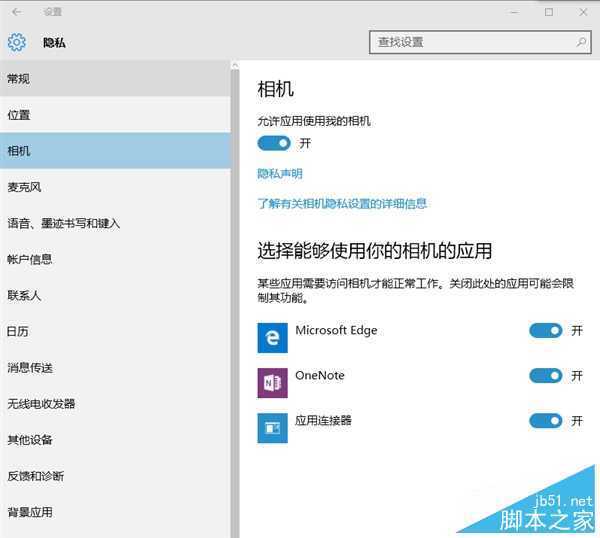Toggle 应用连接器 camera access
The width and height of the screenshot is (600, 538).
pyautogui.click(x=546, y=421)
